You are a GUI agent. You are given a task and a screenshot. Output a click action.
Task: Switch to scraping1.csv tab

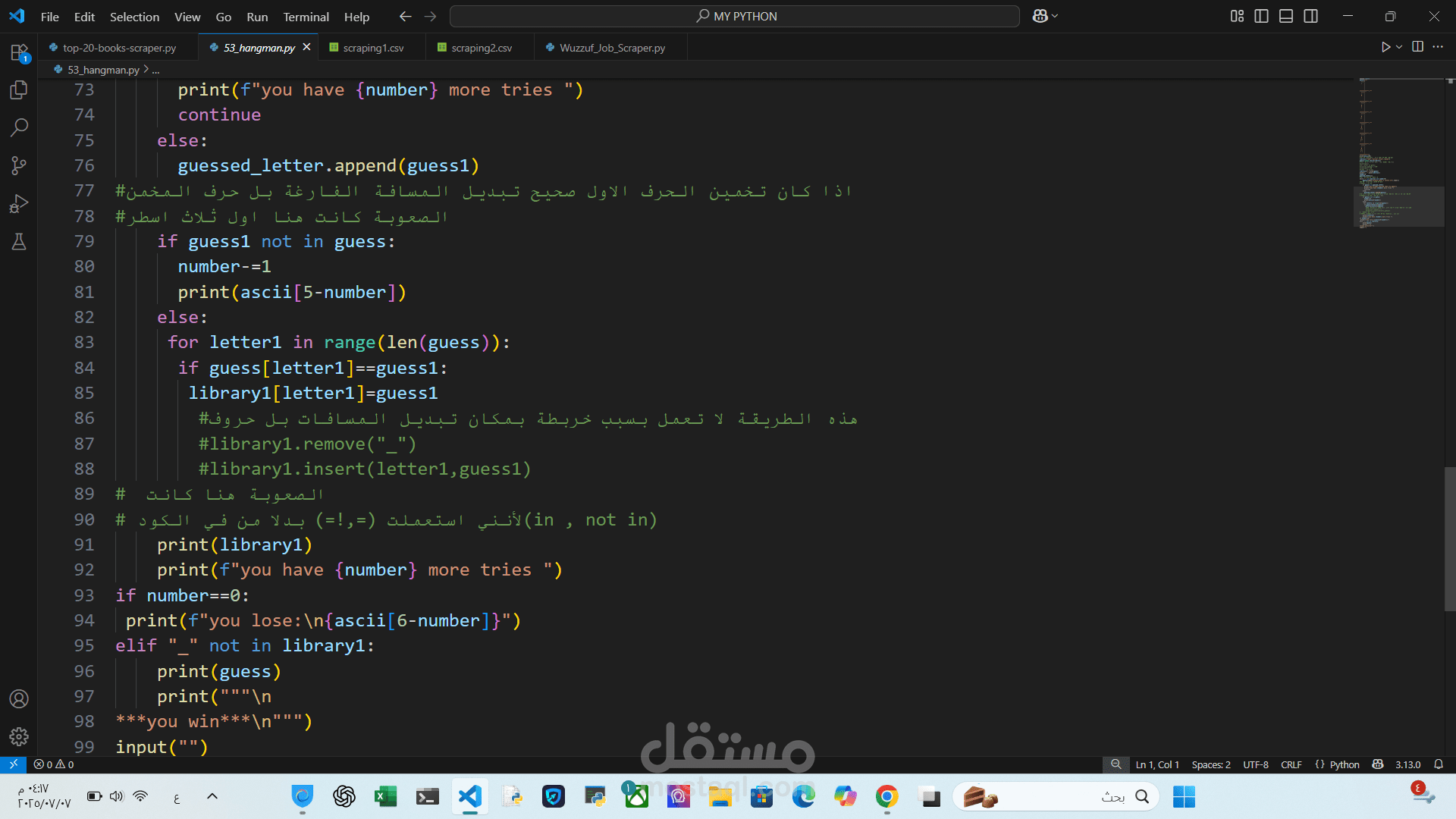372,47
